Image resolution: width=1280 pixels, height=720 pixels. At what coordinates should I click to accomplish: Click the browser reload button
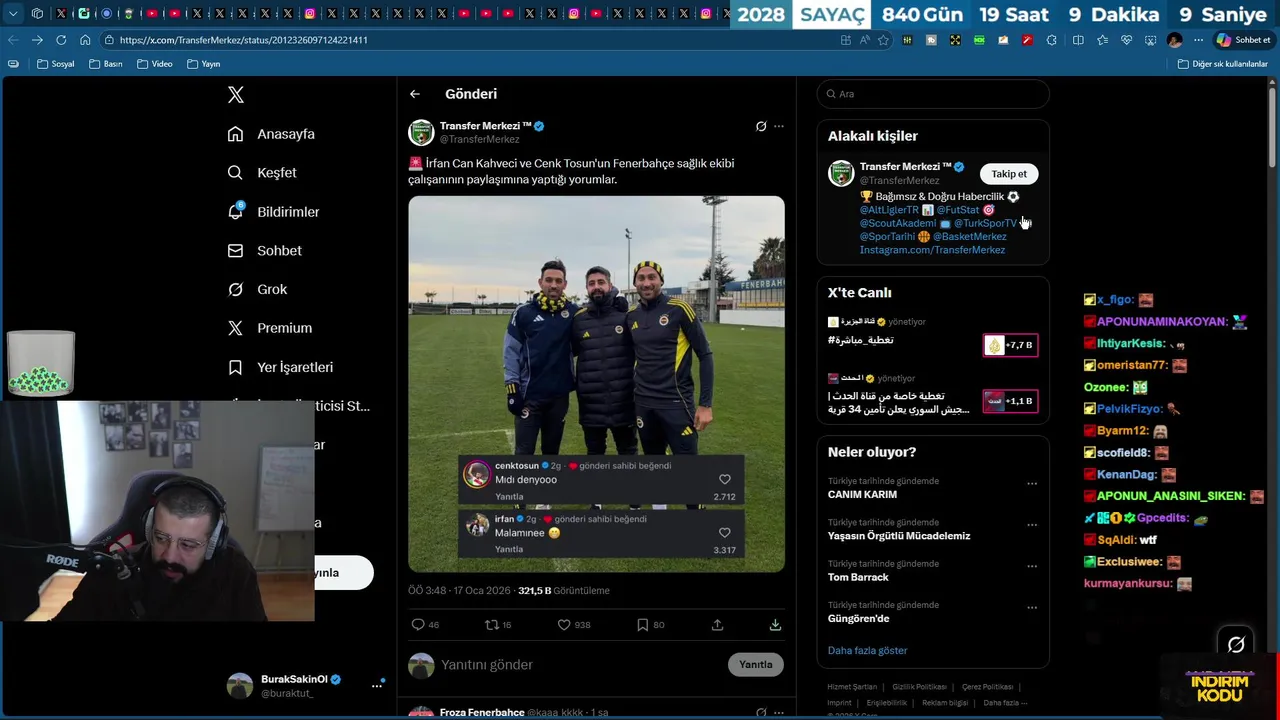pyautogui.click(x=61, y=40)
